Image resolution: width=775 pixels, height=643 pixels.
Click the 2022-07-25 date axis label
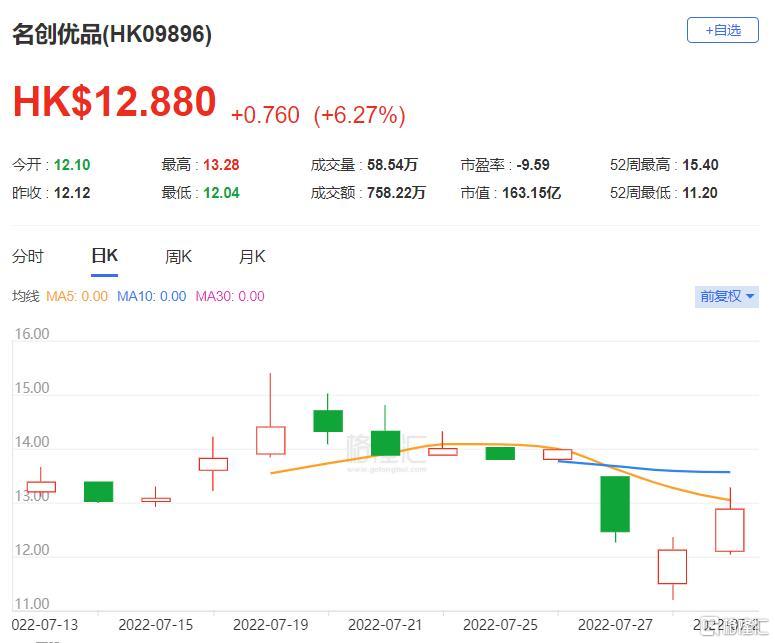tap(500, 625)
